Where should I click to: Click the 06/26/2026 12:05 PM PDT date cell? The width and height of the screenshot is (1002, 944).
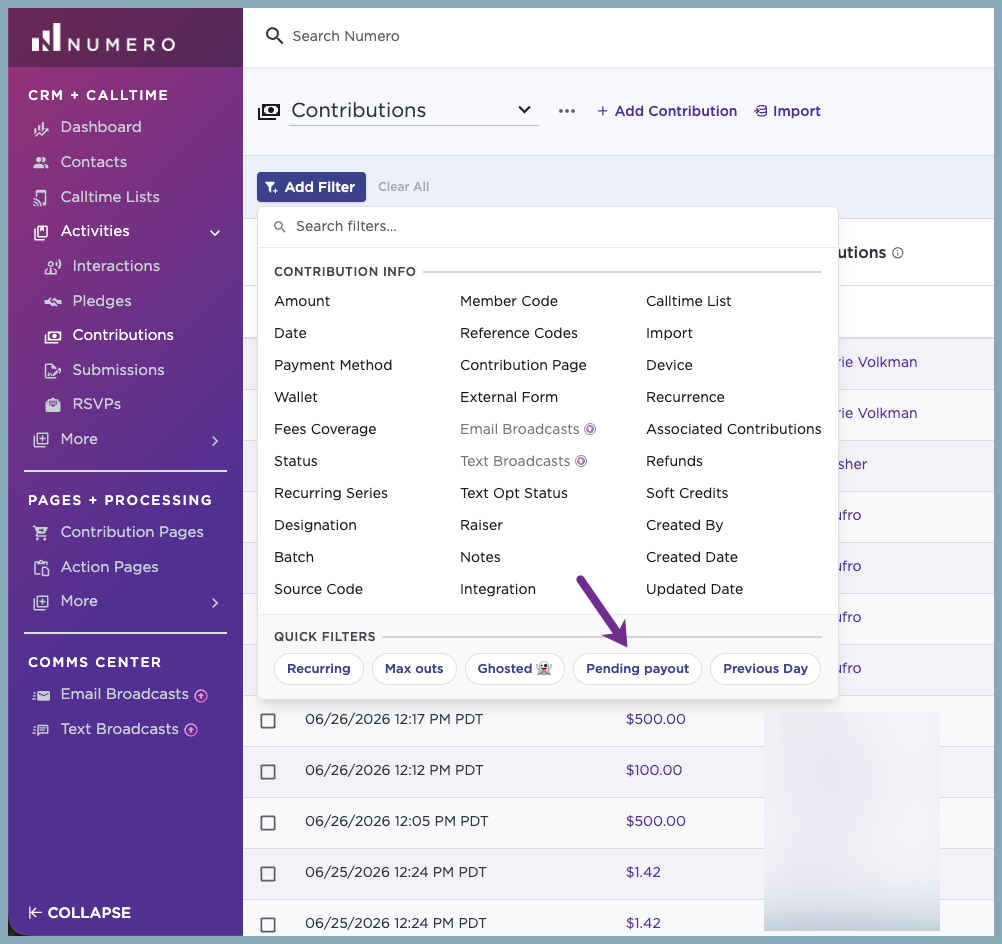(396, 821)
